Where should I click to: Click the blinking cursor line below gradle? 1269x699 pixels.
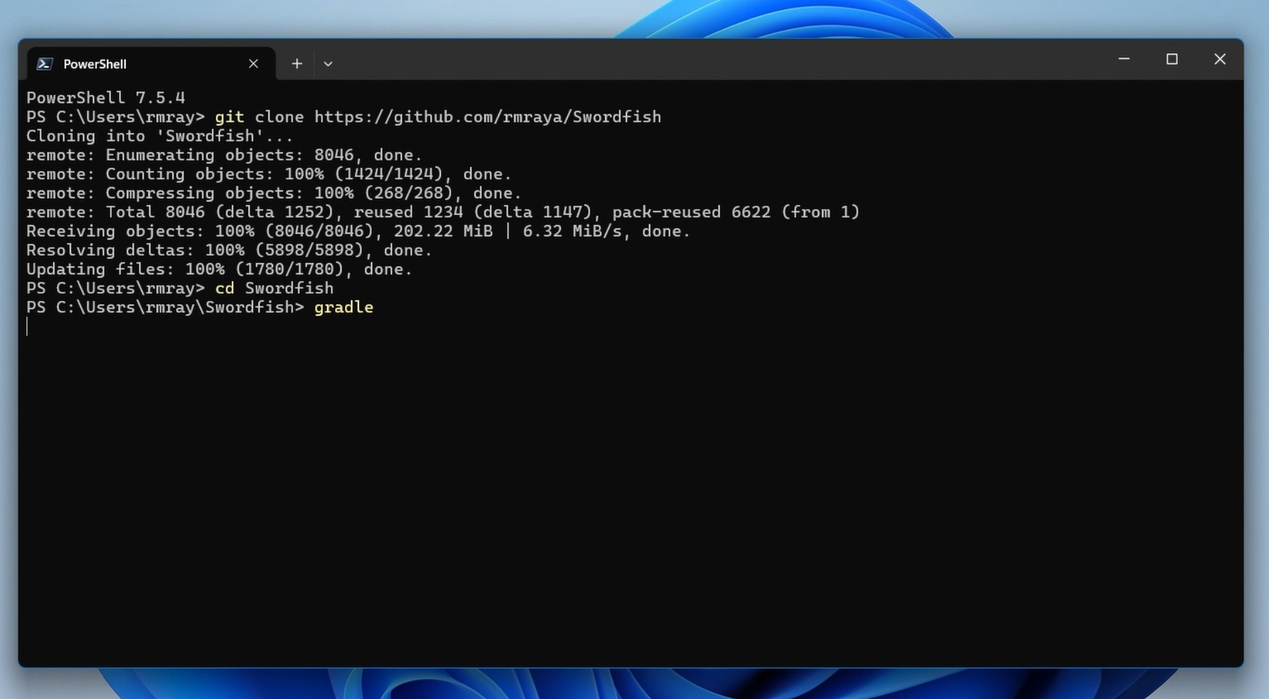pyautogui.click(x=28, y=327)
